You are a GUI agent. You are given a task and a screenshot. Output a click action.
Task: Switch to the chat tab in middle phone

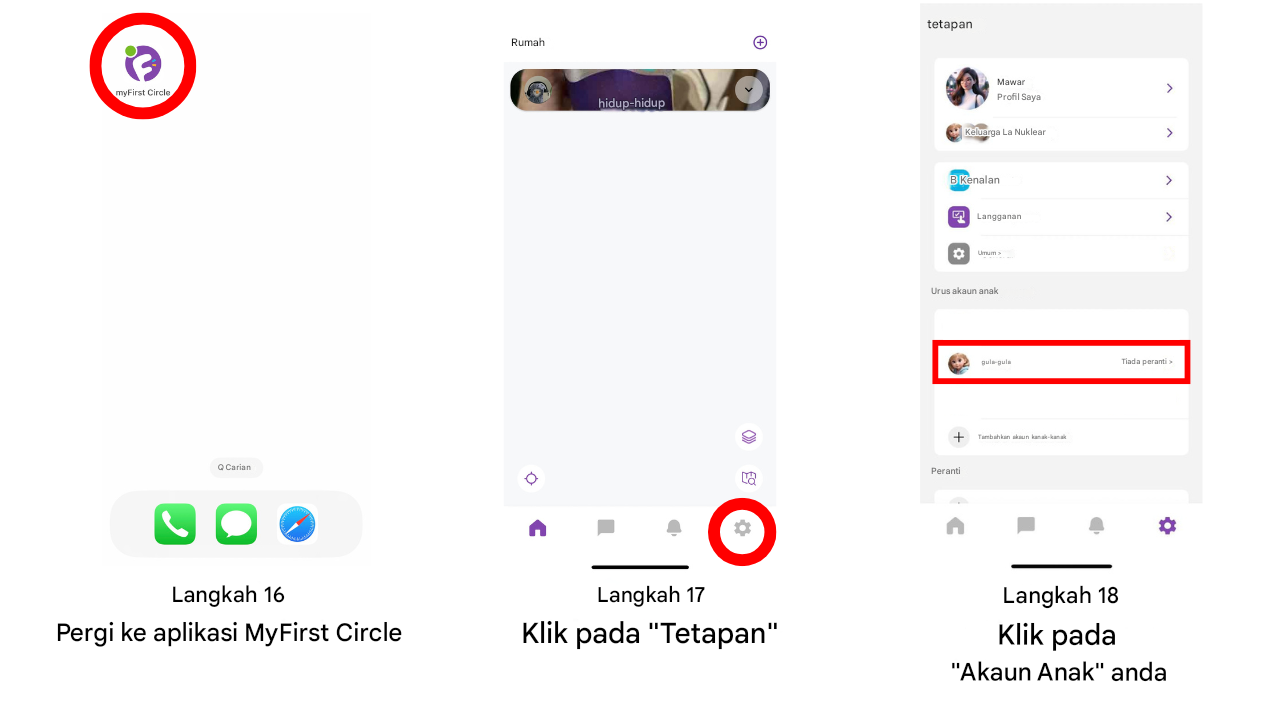pos(606,528)
